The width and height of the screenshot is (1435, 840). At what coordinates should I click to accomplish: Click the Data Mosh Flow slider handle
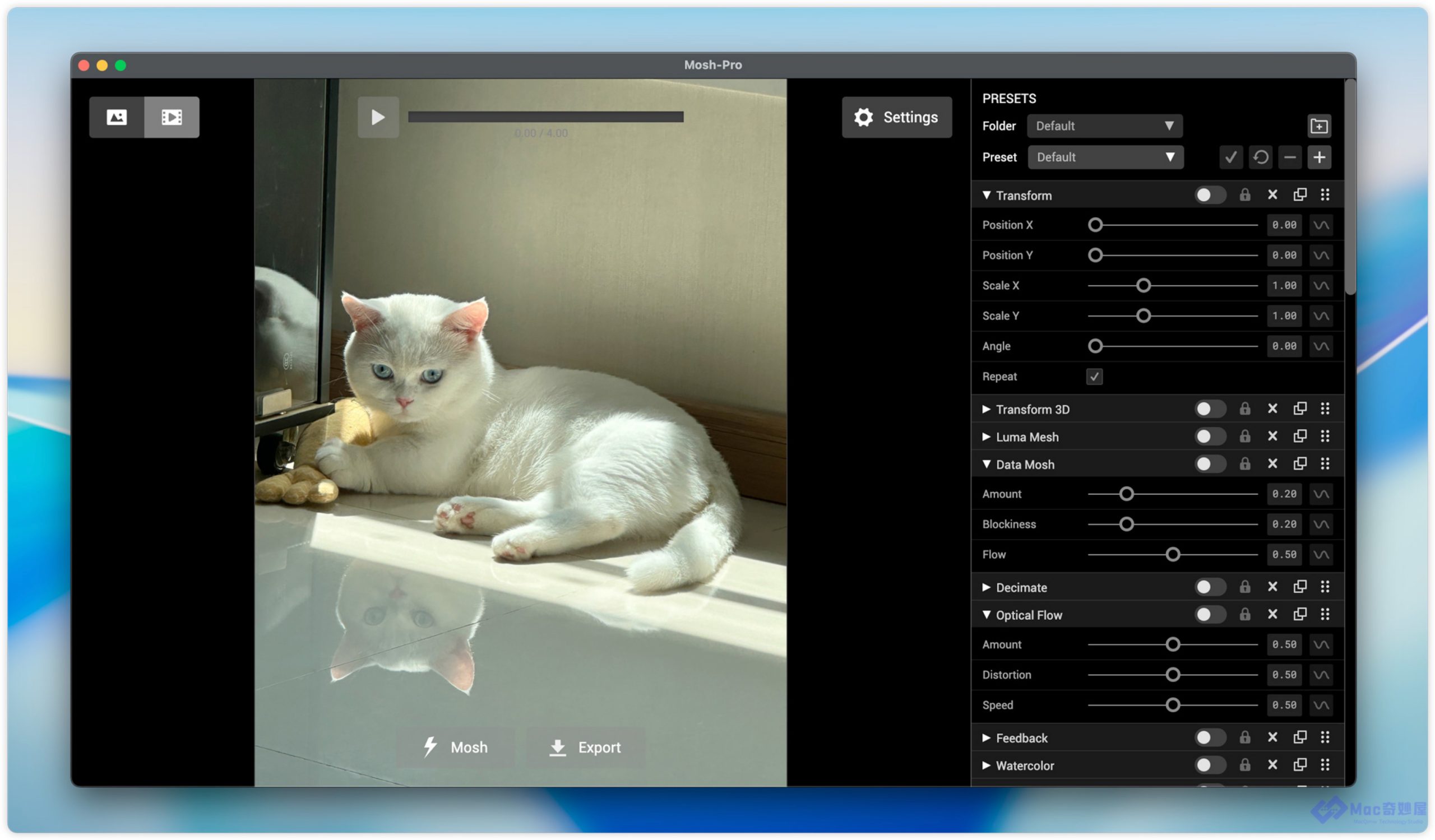[1173, 554]
